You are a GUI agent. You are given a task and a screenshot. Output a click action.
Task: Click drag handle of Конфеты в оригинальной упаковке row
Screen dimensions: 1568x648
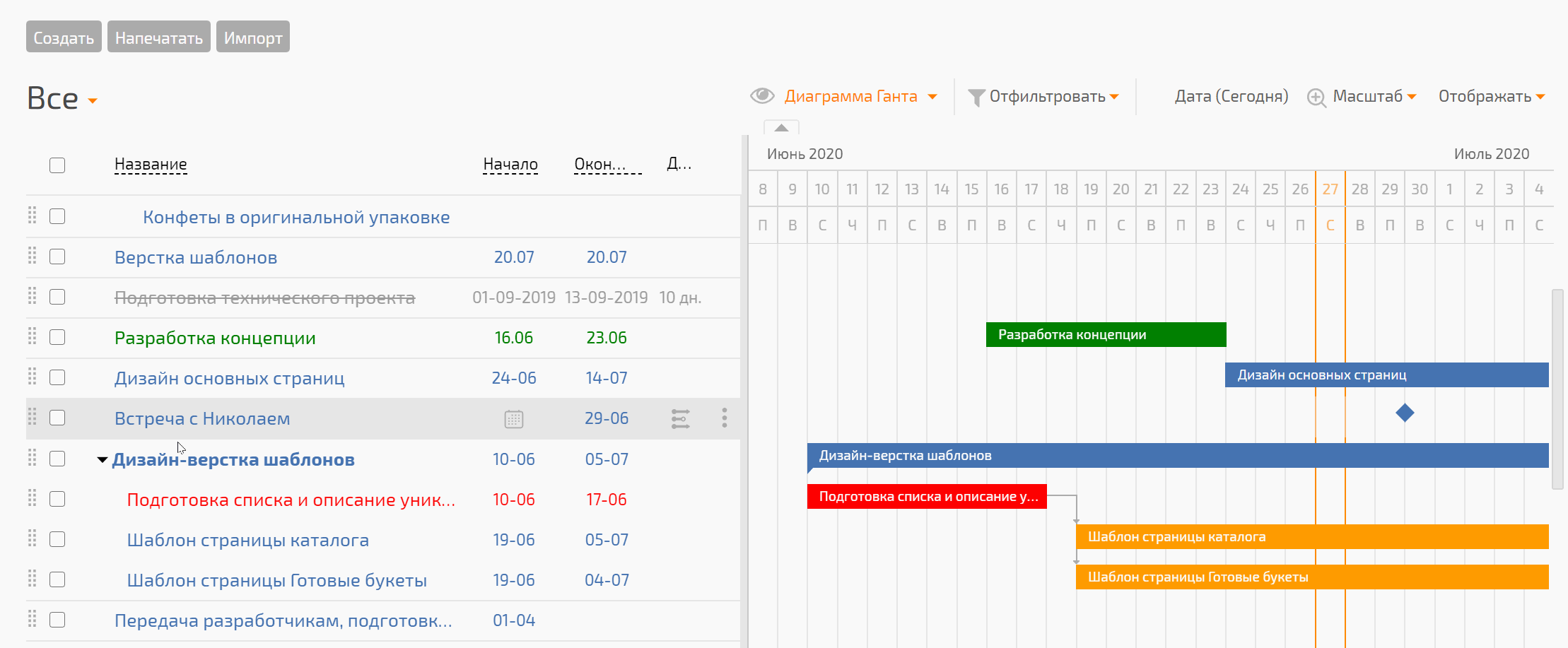coord(32,216)
